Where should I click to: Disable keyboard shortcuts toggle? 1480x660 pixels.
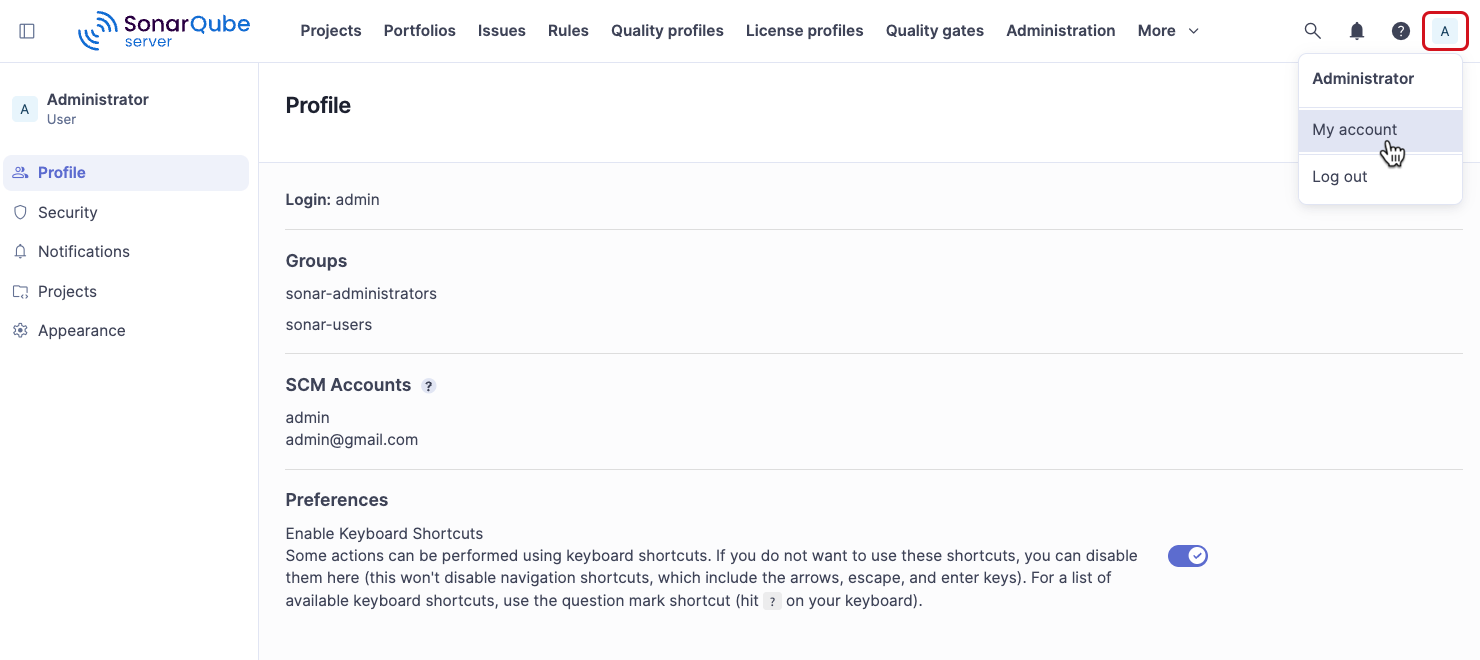point(1187,555)
